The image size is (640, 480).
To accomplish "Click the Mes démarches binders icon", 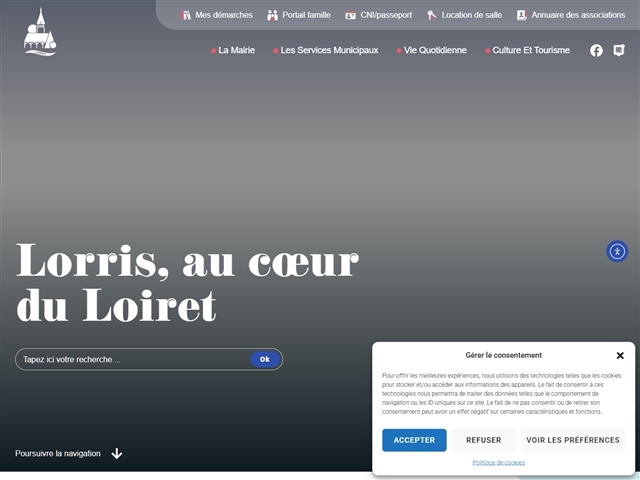I will 186,16.
